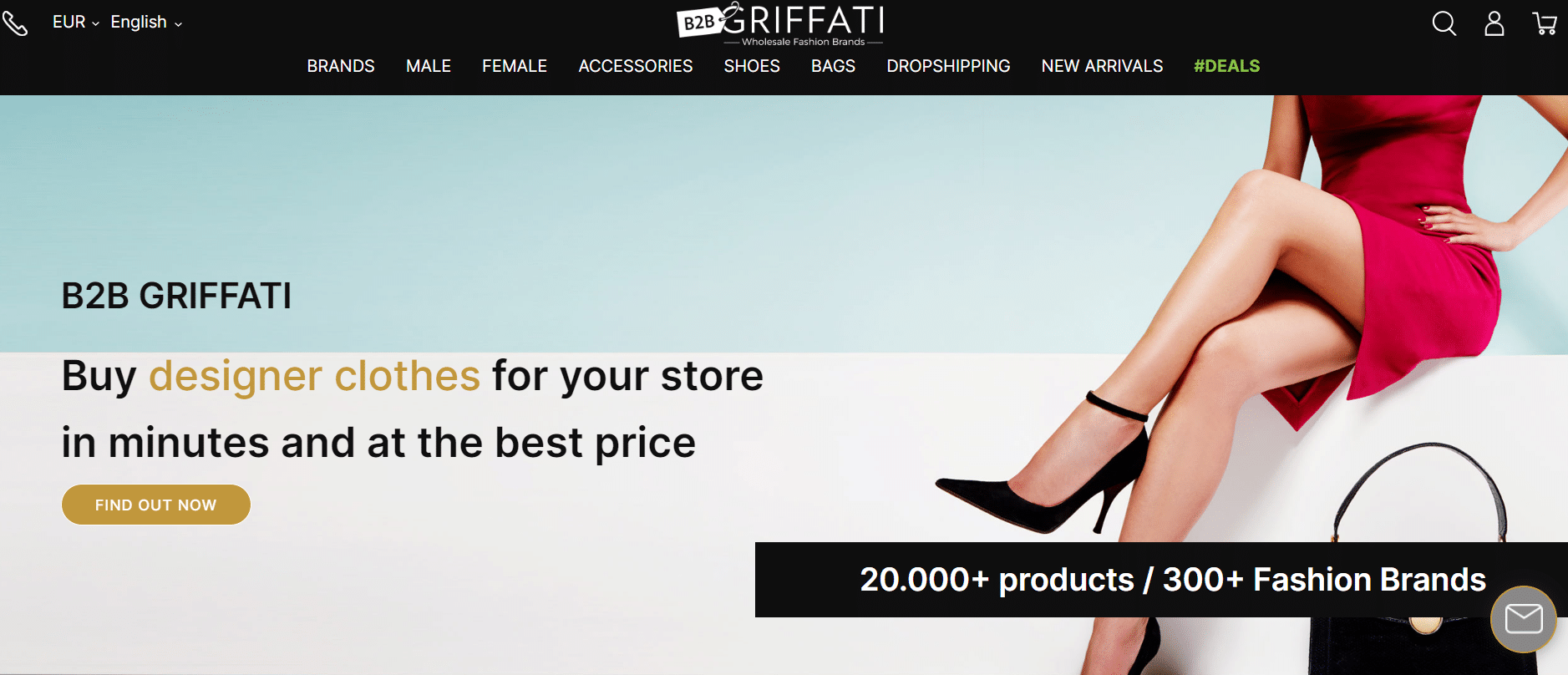The image size is (1568, 675).
Task: Open the green #DEALS link
Action: point(1226,66)
